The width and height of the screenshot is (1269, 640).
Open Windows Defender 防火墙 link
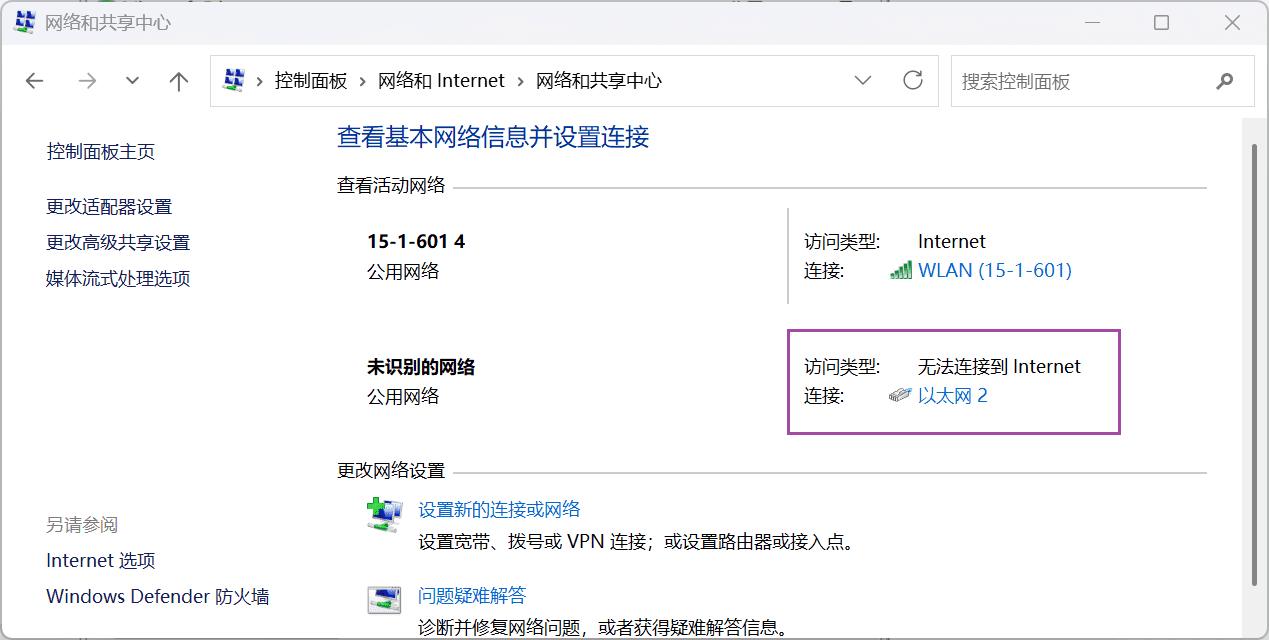(157, 597)
